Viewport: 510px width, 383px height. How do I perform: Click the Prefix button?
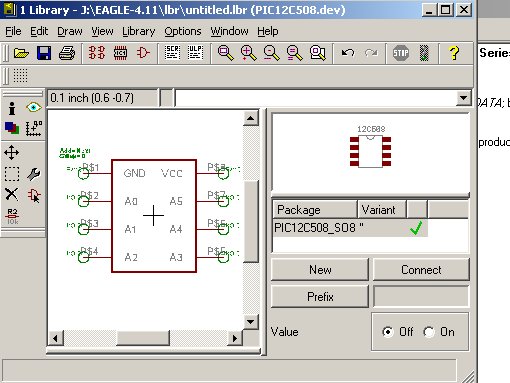pyautogui.click(x=320, y=296)
